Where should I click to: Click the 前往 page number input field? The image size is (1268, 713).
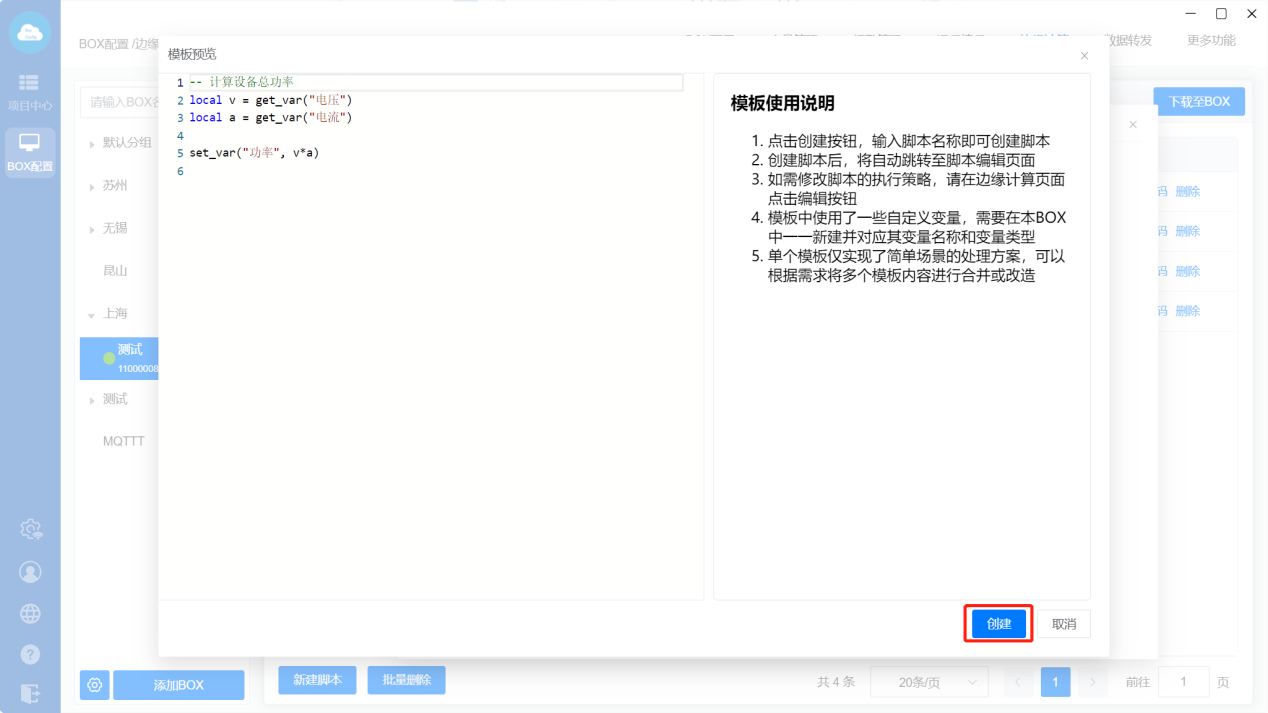click(x=1183, y=682)
